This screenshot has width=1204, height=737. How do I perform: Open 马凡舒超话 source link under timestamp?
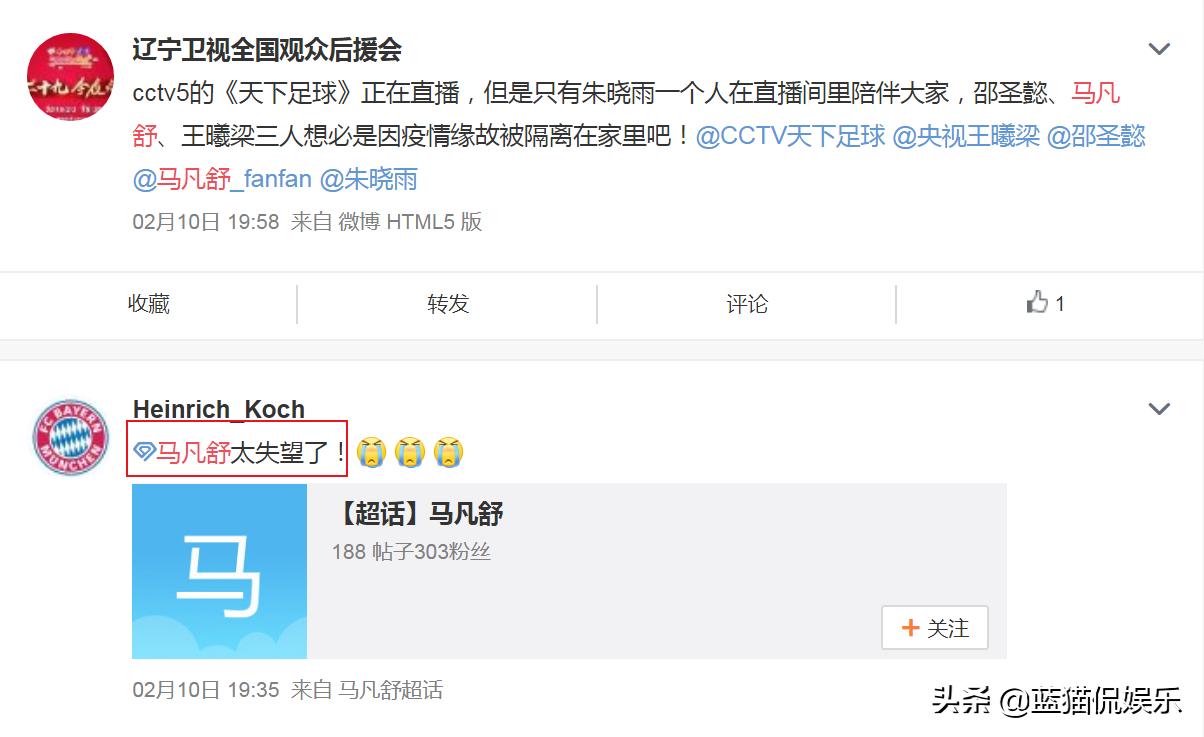click(x=391, y=690)
